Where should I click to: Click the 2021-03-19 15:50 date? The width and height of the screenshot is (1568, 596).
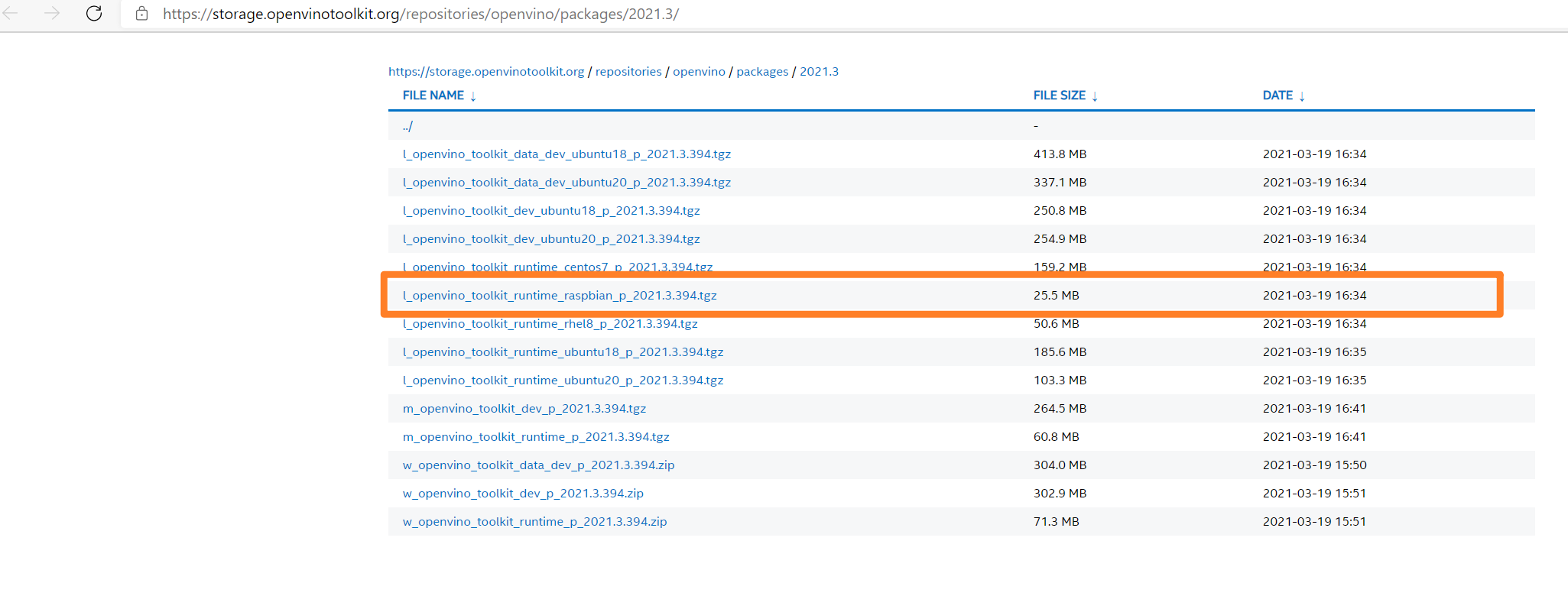[1314, 465]
